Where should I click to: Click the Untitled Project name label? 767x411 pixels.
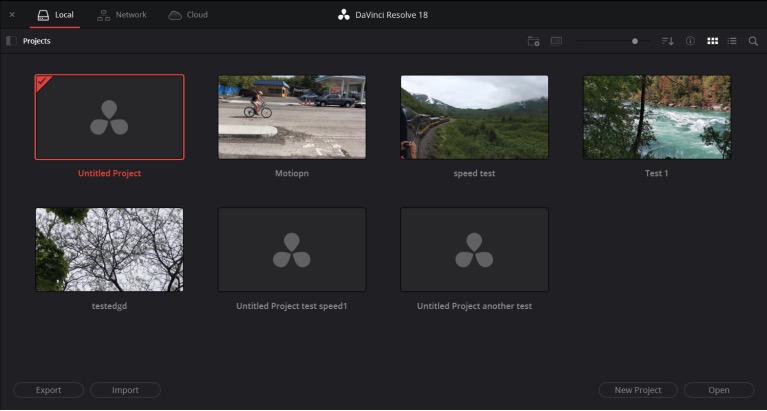click(x=110, y=173)
